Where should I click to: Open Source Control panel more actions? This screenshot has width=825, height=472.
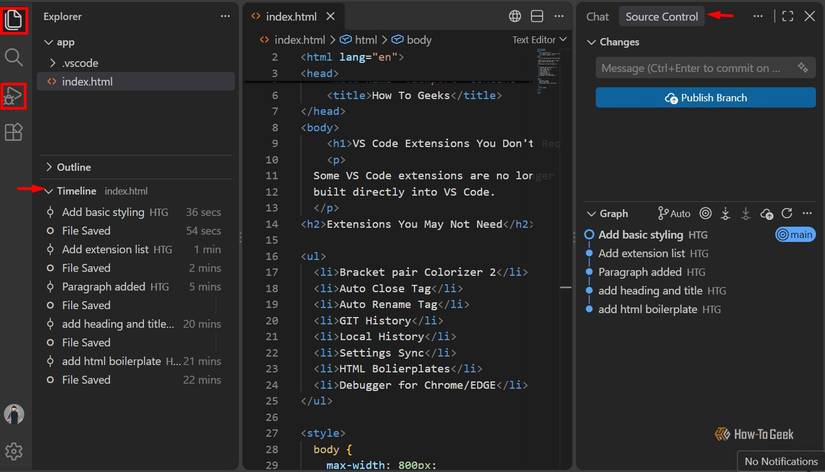click(758, 16)
